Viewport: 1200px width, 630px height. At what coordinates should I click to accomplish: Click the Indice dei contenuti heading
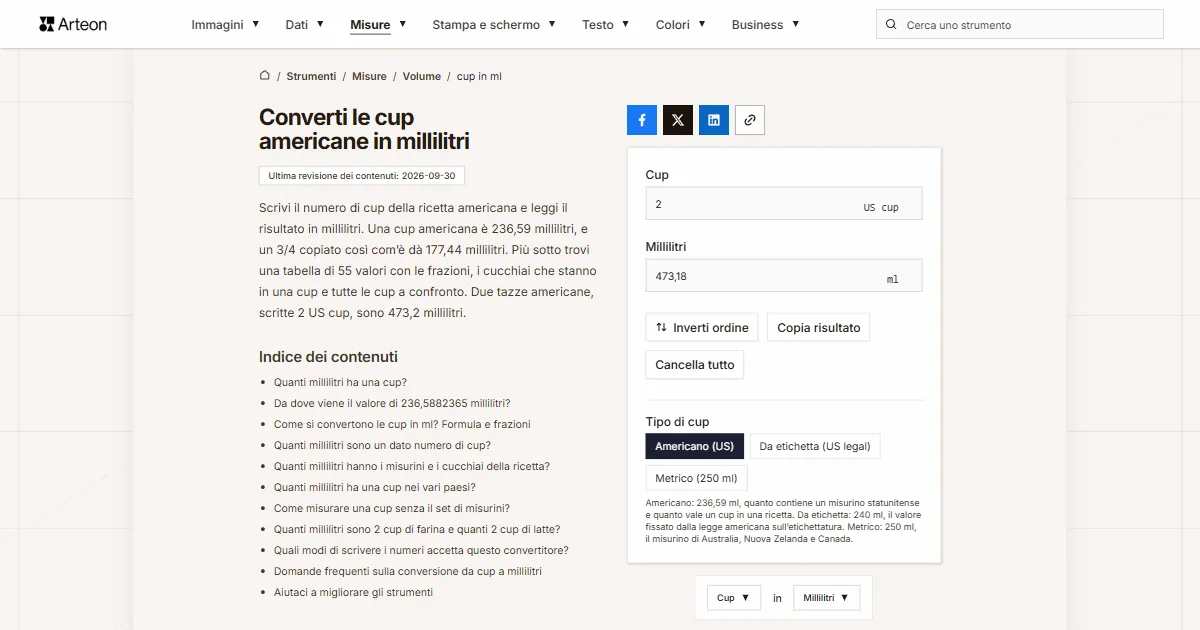click(x=328, y=357)
